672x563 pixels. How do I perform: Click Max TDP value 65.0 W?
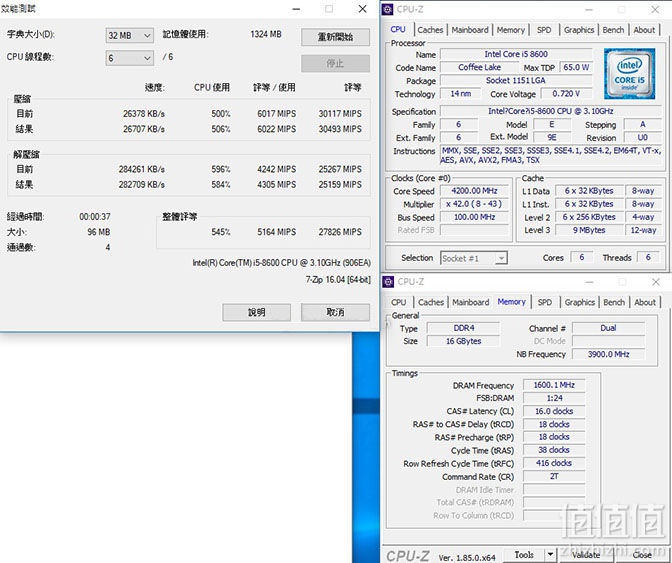[x=576, y=67]
